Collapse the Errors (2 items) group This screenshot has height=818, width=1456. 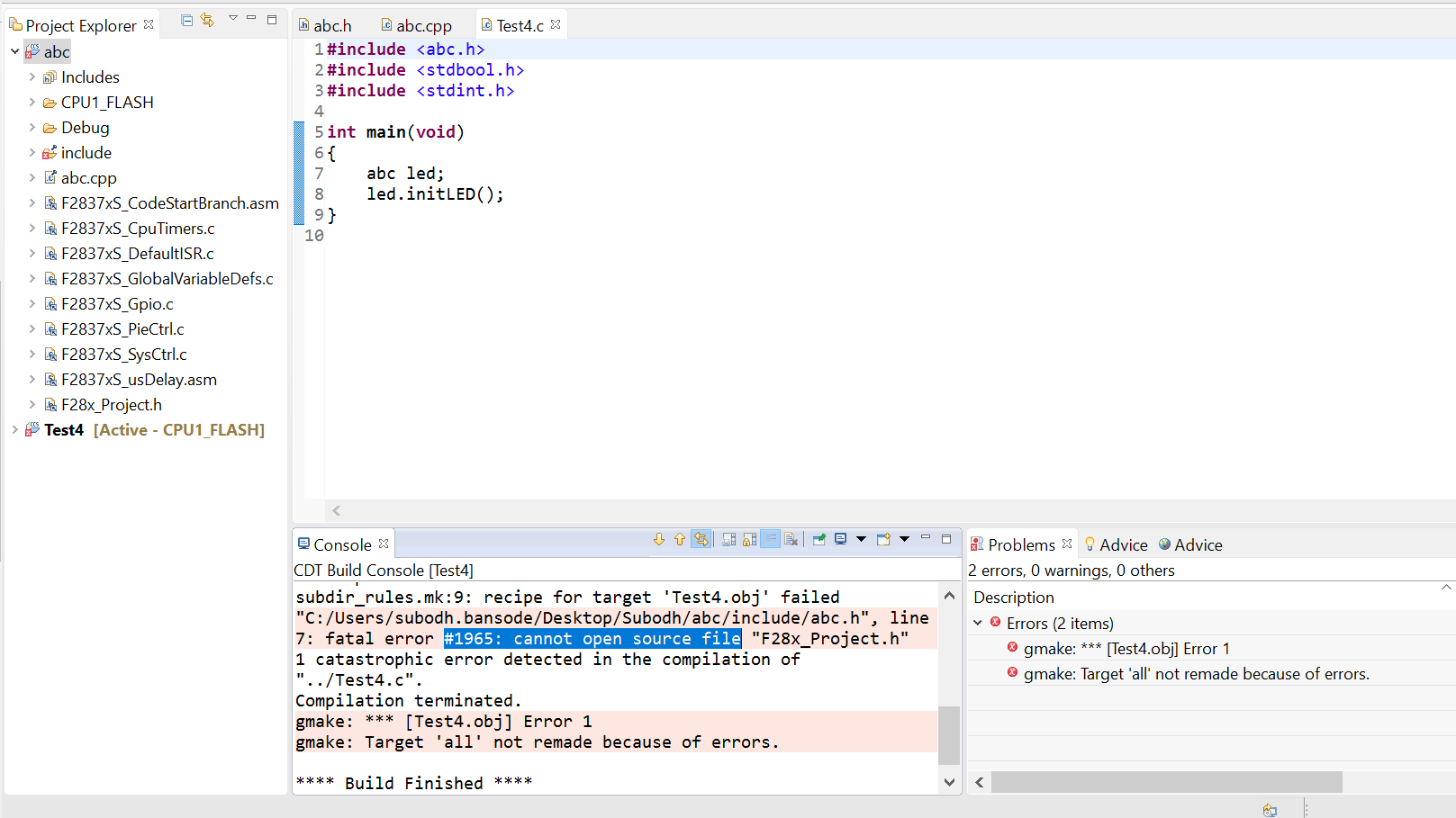(x=978, y=623)
